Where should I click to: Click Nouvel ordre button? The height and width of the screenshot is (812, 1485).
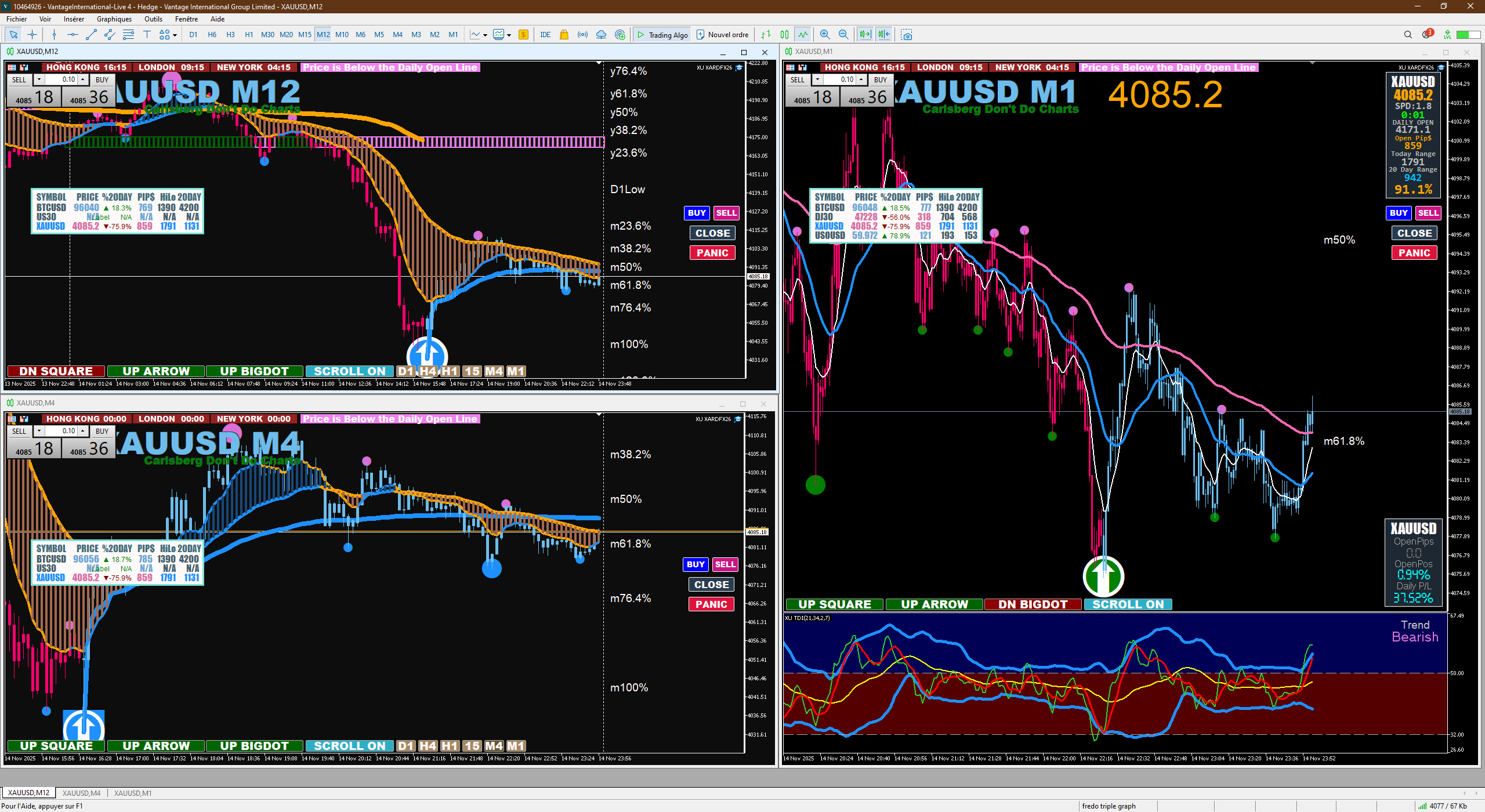point(722,35)
